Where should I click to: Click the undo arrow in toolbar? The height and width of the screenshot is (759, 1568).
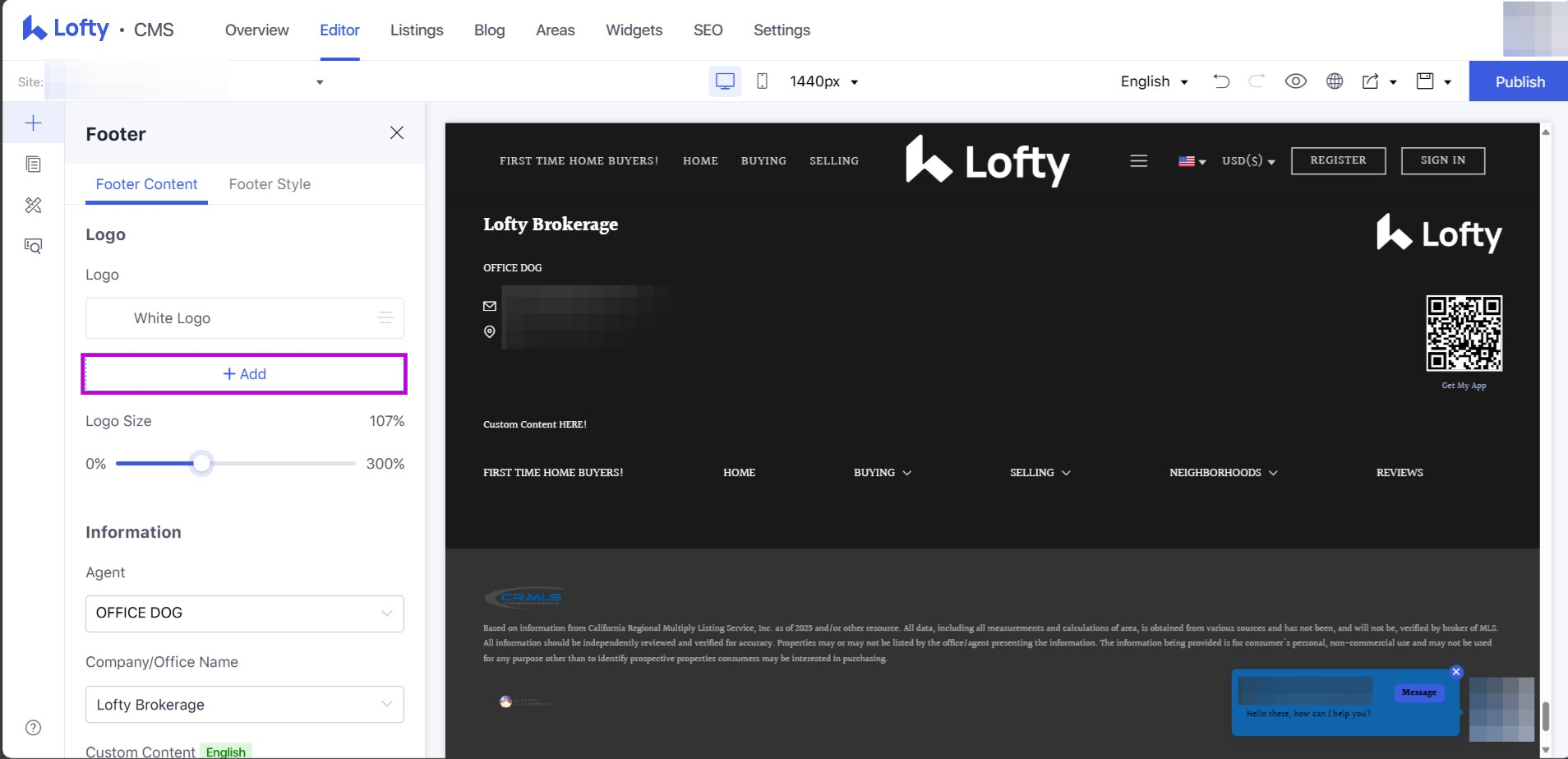[1221, 81]
